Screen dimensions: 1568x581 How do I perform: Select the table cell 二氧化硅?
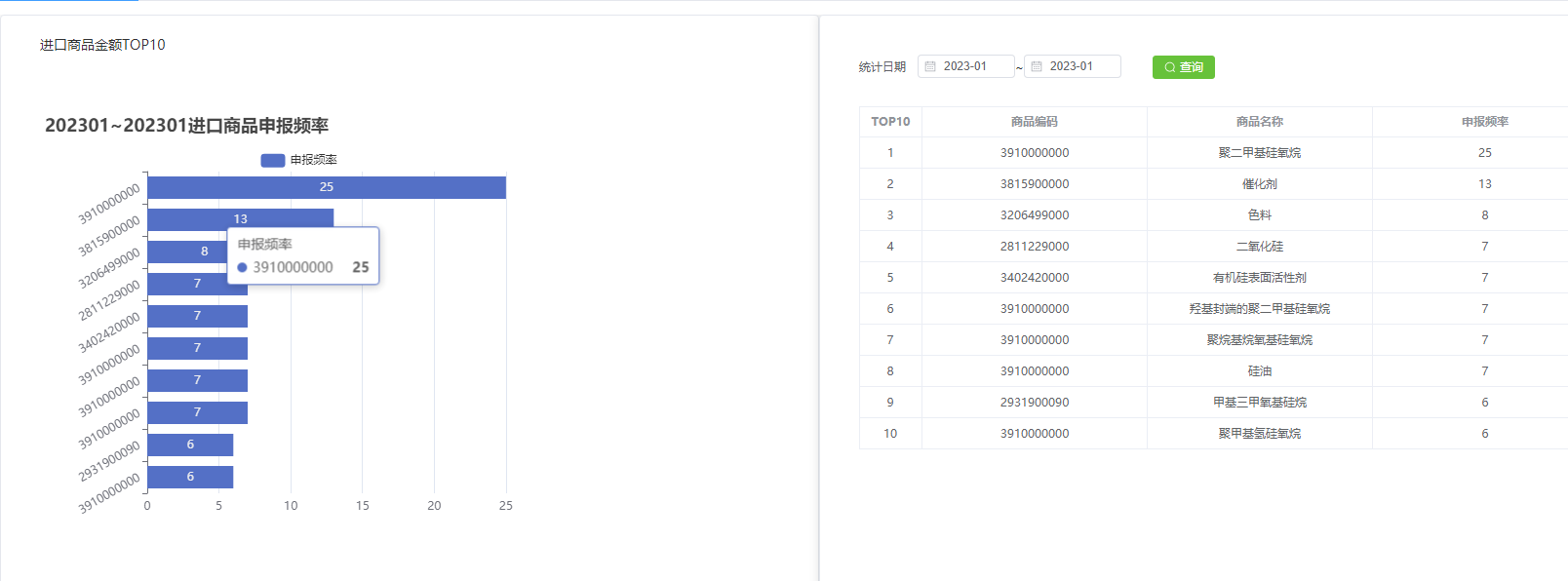(x=1260, y=247)
